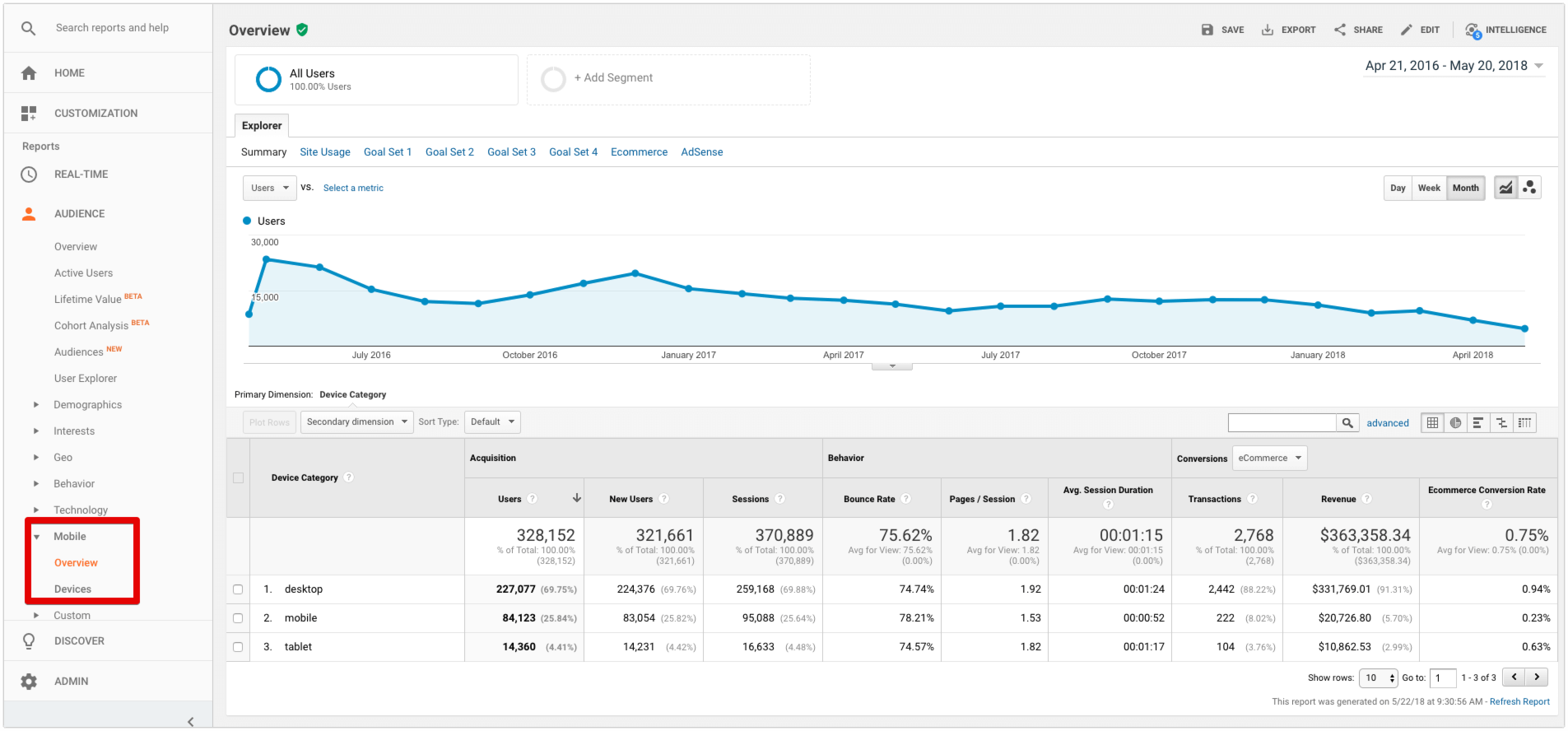This screenshot has width=1568, height=731.
Task: Go to next table page arrow
Action: point(1537,677)
